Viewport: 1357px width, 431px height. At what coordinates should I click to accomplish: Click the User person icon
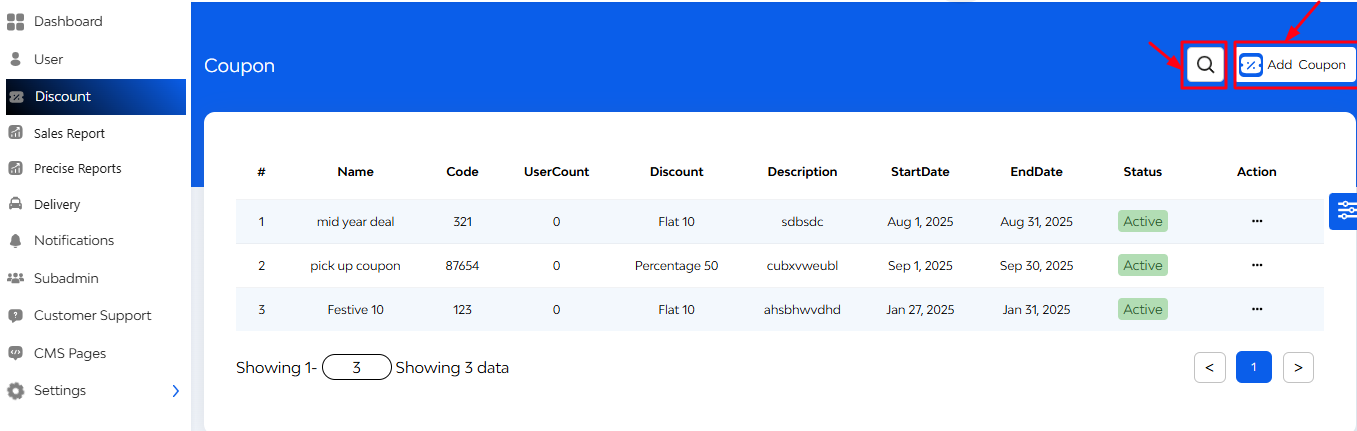[x=15, y=59]
